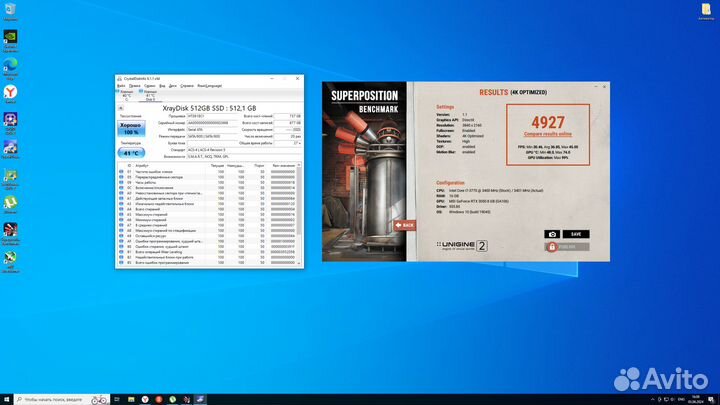Select the 09 power-on hours attribute row

tap(207, 182)
